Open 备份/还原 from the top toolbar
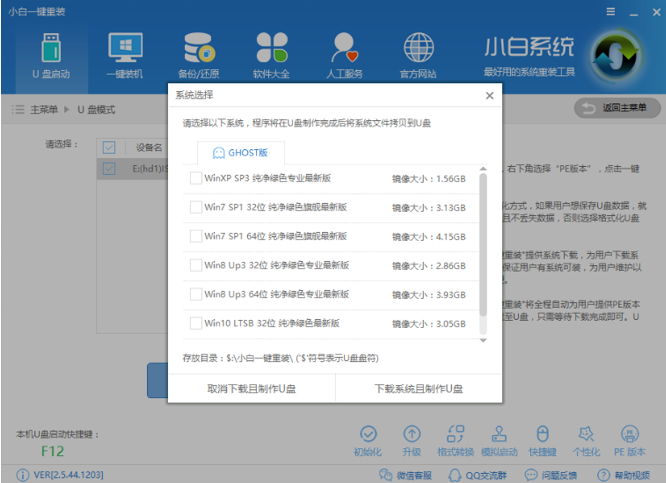 tap(197, 56)
